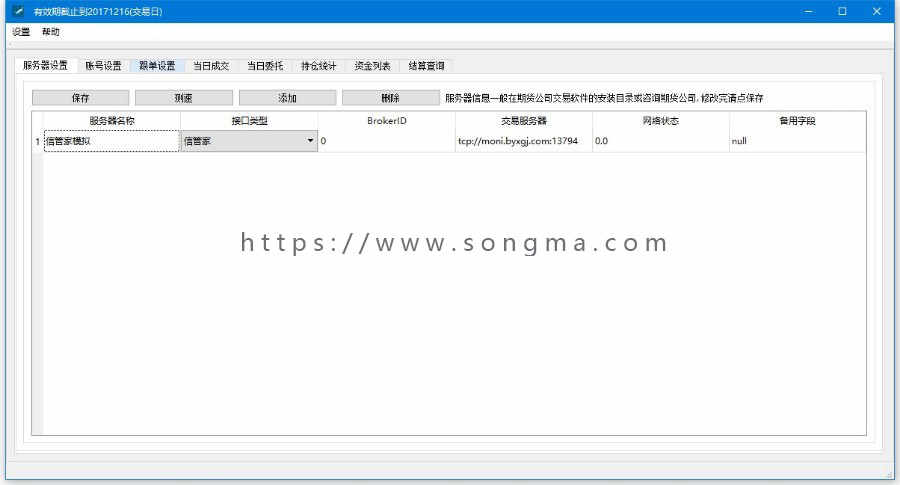This screenshot has width=900, height=485.
Task: Open the 当日成交 tab
Action: point(211,66)
